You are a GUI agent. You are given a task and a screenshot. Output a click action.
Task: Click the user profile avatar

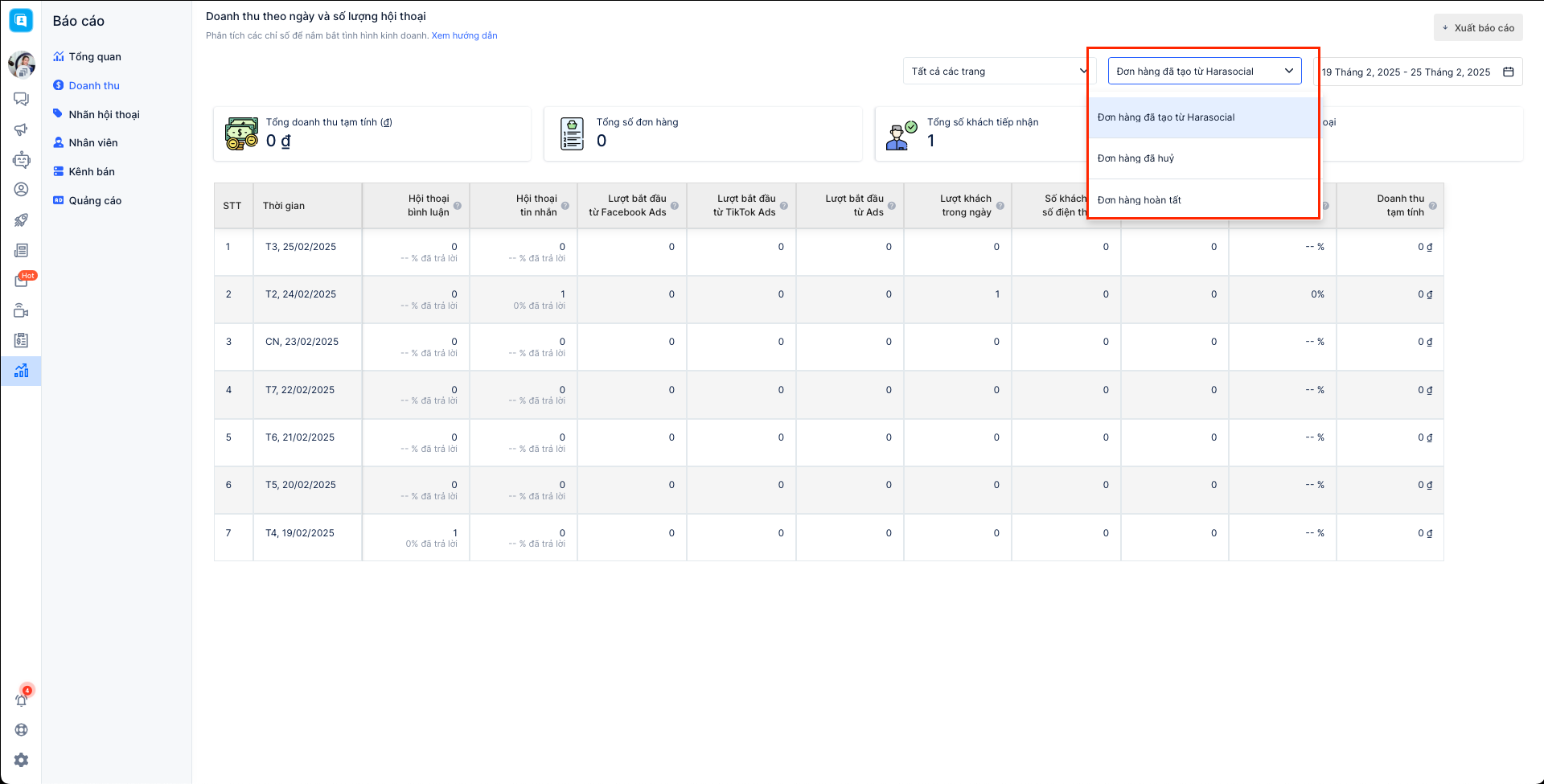tap(21, 64)
